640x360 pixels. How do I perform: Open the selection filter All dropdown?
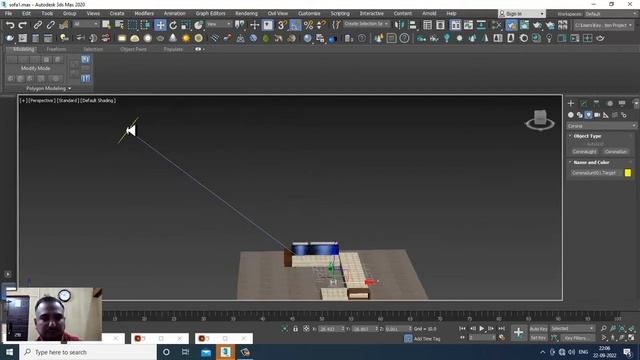coord(86,24)
